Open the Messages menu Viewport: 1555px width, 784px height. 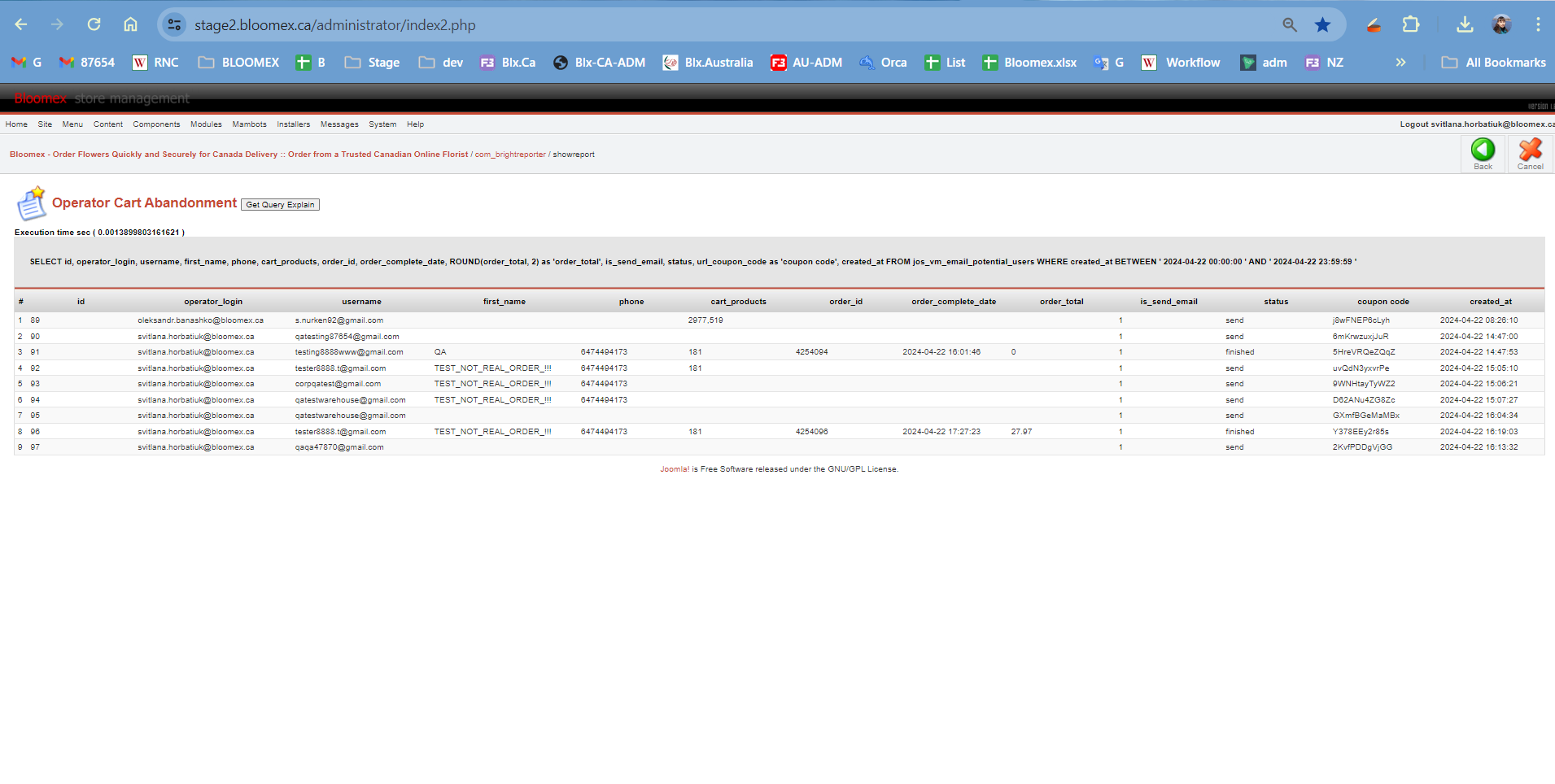(x=339, y=124)
